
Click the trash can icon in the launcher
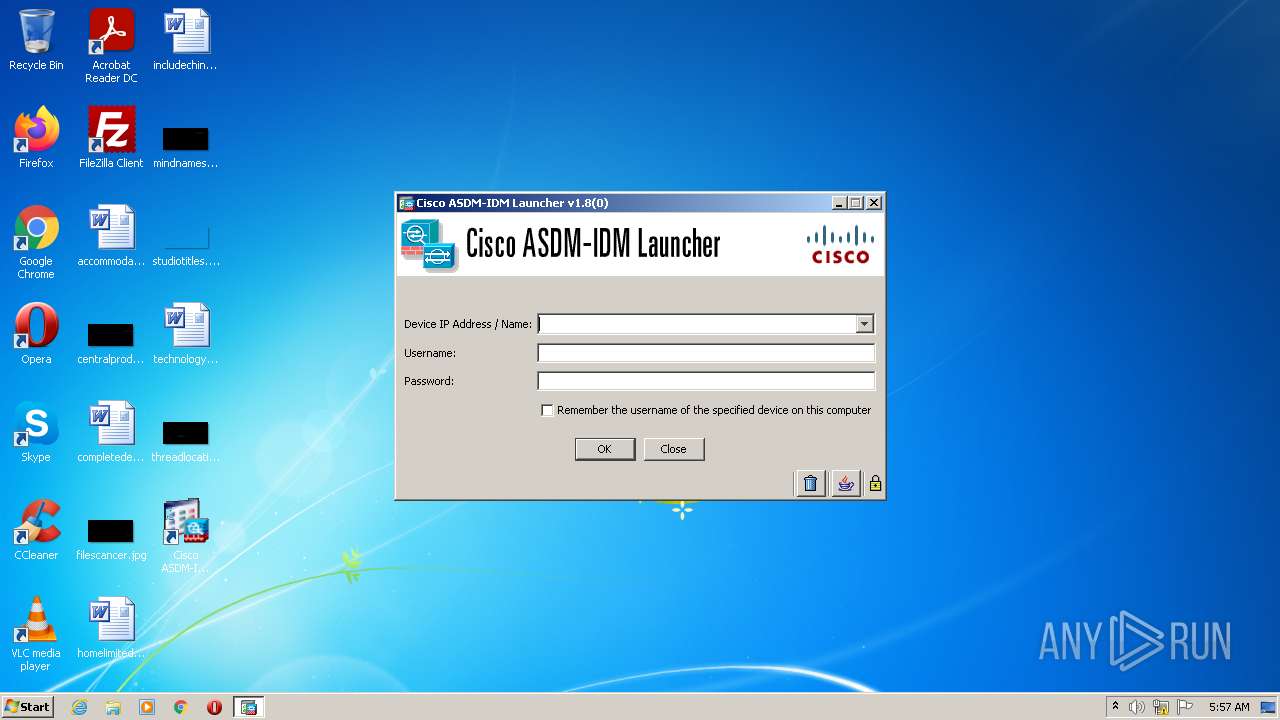pyautogui.click(x=810, y=484)
